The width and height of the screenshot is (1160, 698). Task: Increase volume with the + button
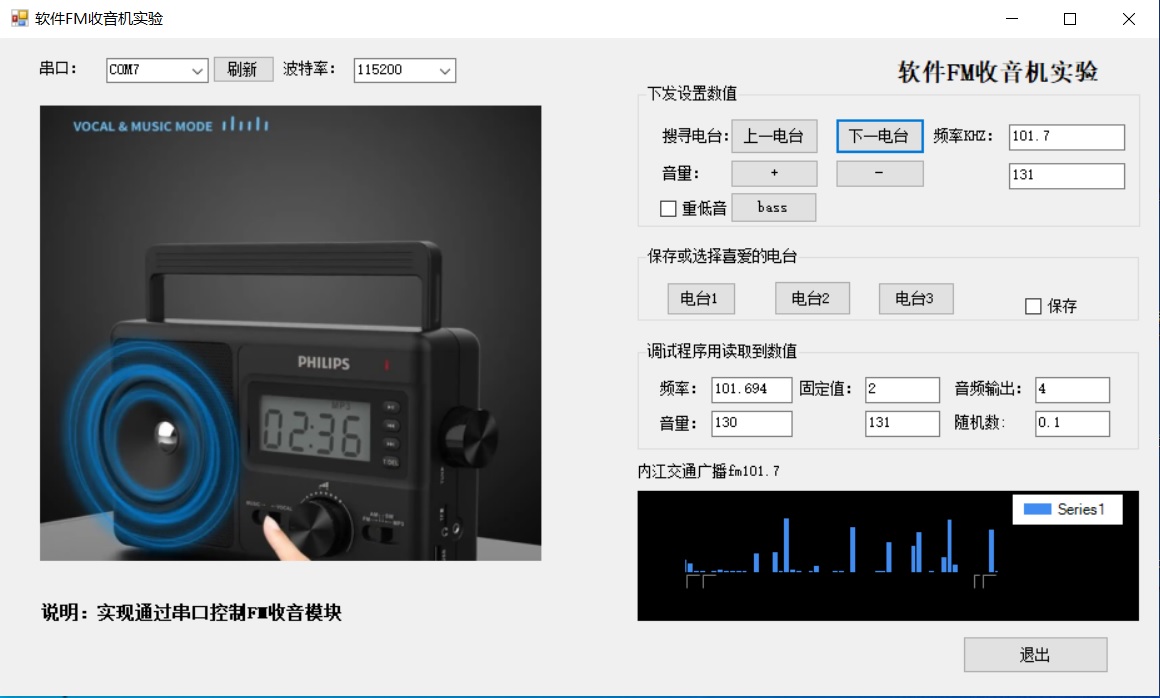[774, 173]
